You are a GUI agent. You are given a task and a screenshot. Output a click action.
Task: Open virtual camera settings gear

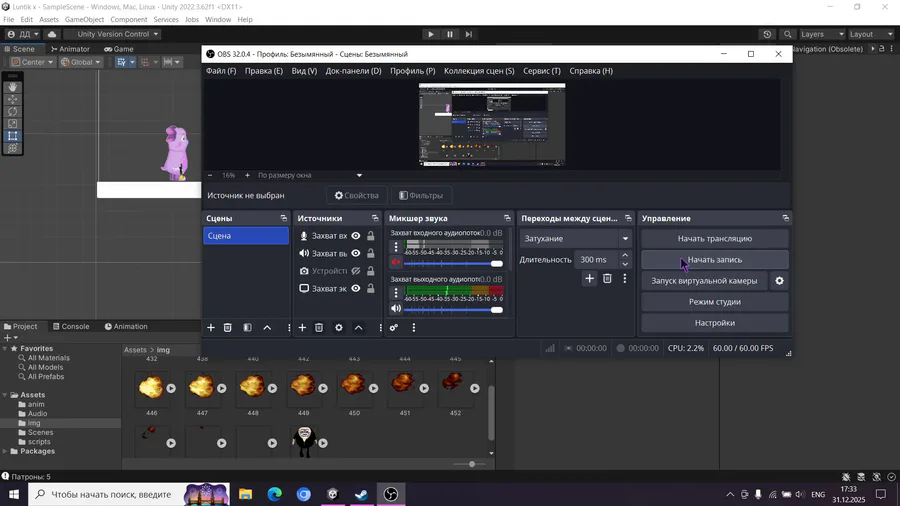point(779,281)
